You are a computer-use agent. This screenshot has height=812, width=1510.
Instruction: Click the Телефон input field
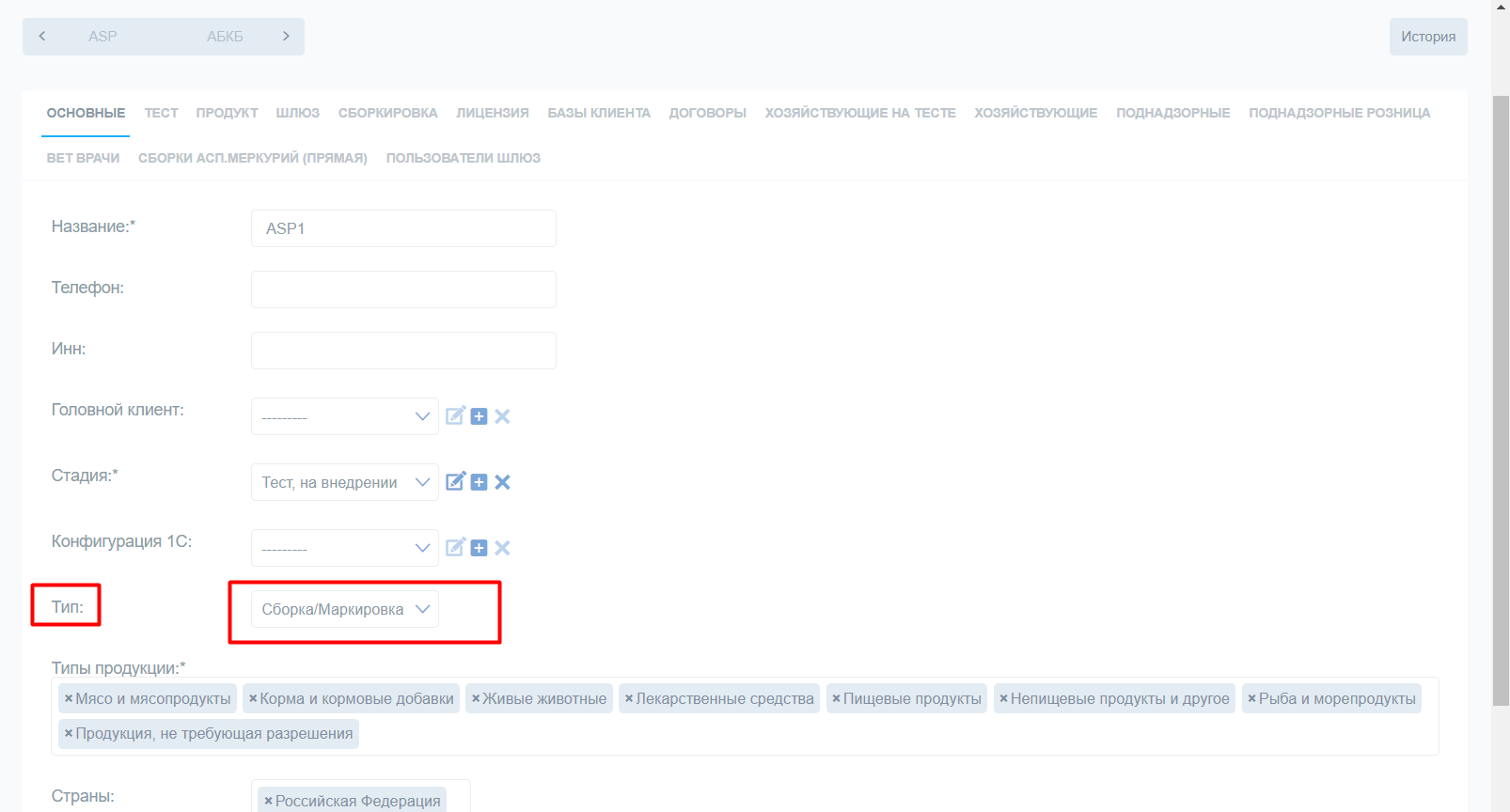403,289
